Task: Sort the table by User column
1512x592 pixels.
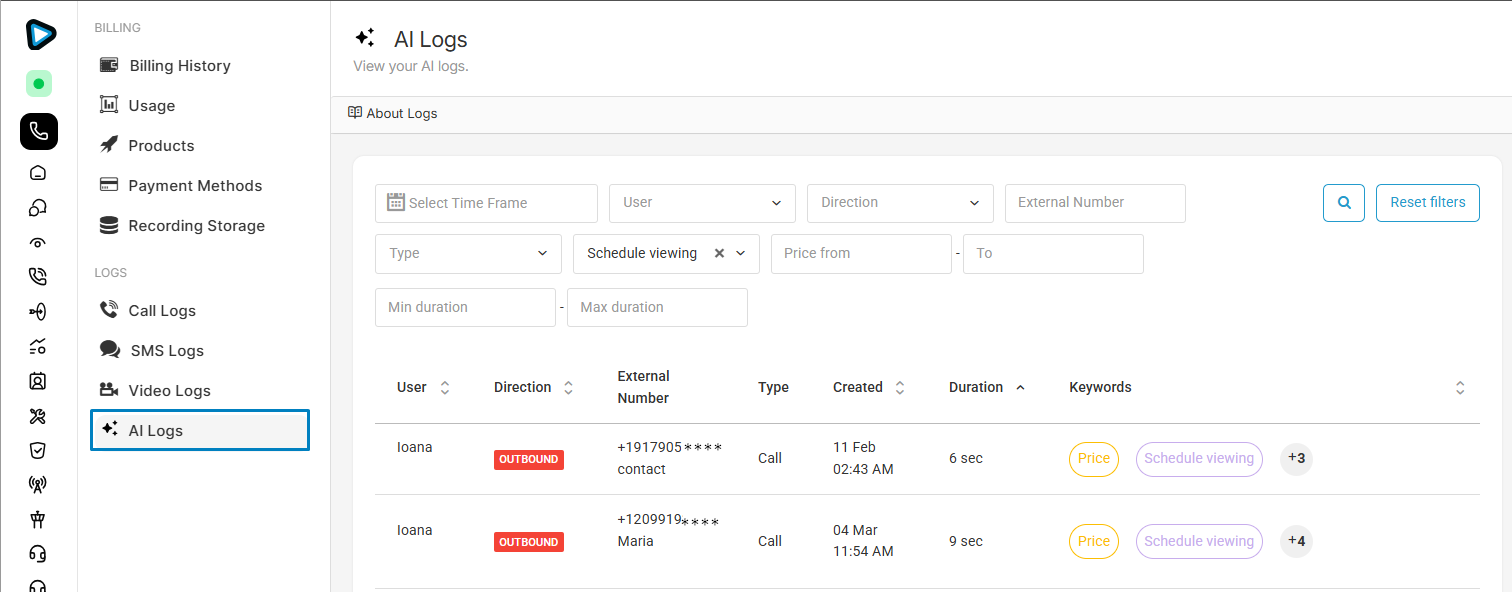Action: pos(445,388)
